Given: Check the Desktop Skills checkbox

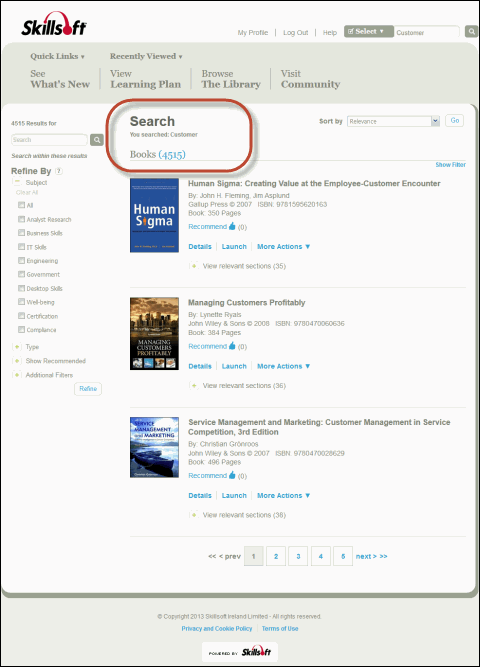Looking at the screenshot, I should 21,288.
